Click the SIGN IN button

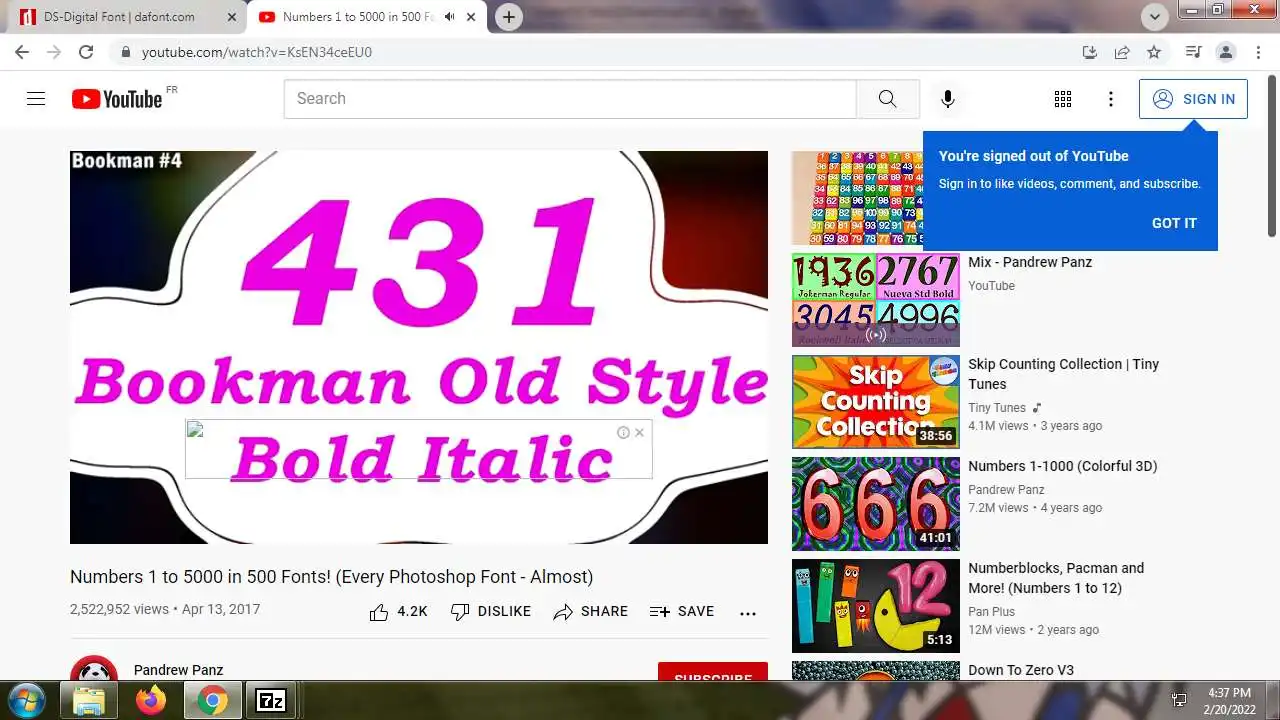point(1193,99)
